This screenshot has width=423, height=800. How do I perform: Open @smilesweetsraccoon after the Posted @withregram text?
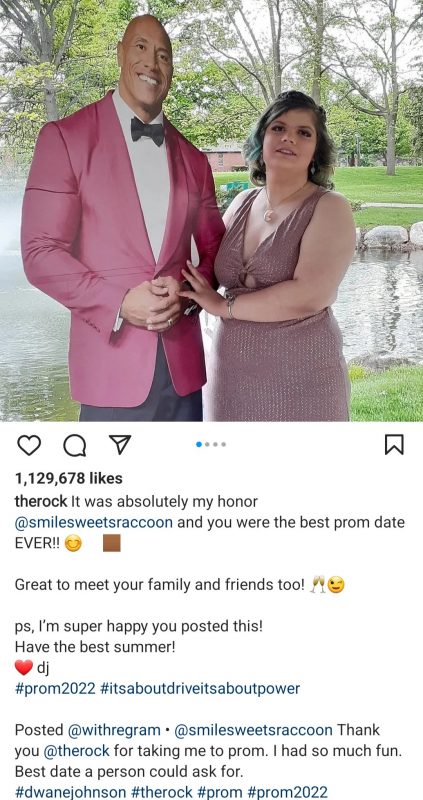[254, 730]
